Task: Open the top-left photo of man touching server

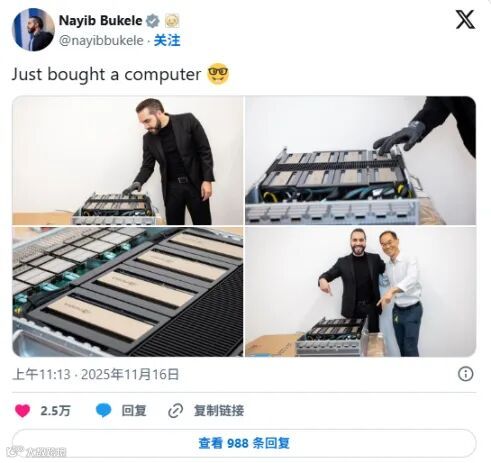Action: [x=128, y=160]
